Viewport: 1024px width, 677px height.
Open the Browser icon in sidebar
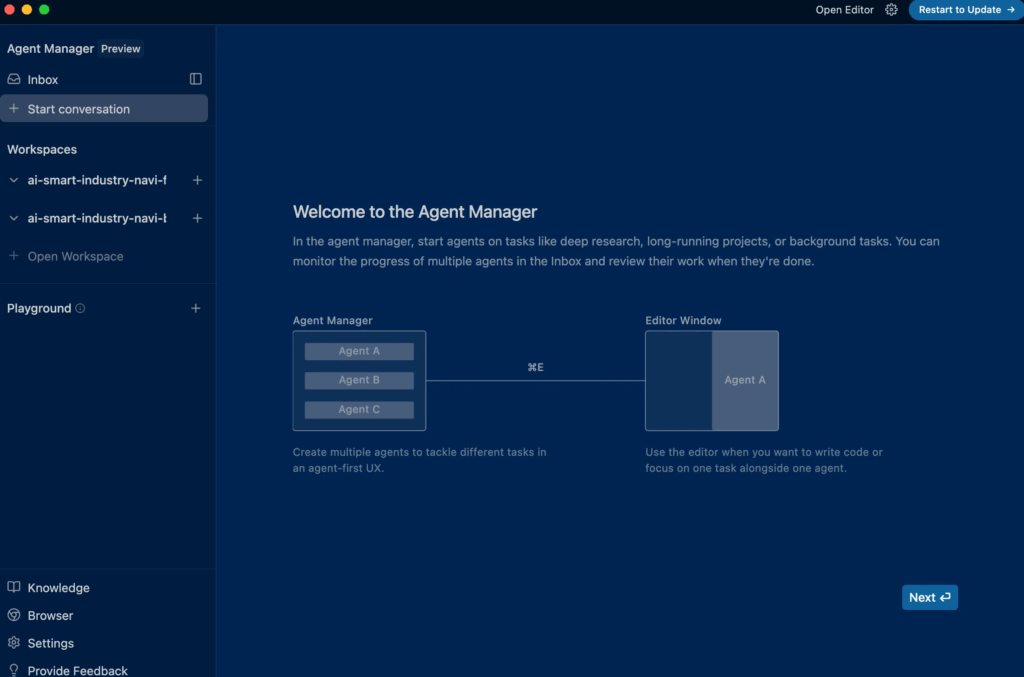point(14,616)
